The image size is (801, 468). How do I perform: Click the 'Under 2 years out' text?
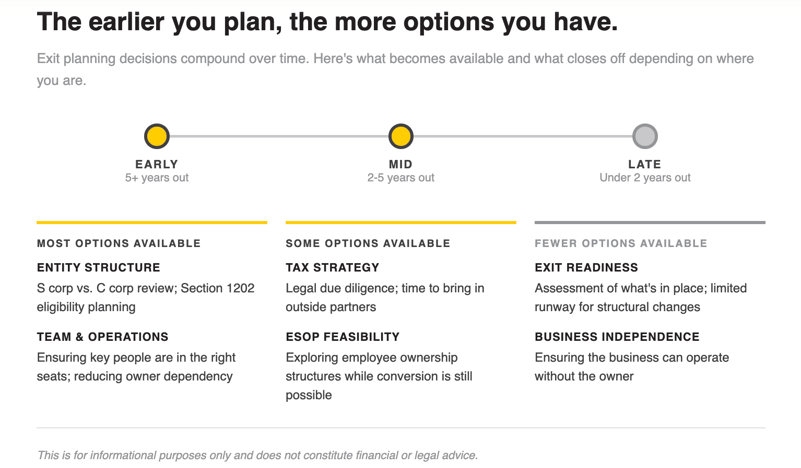645,178
